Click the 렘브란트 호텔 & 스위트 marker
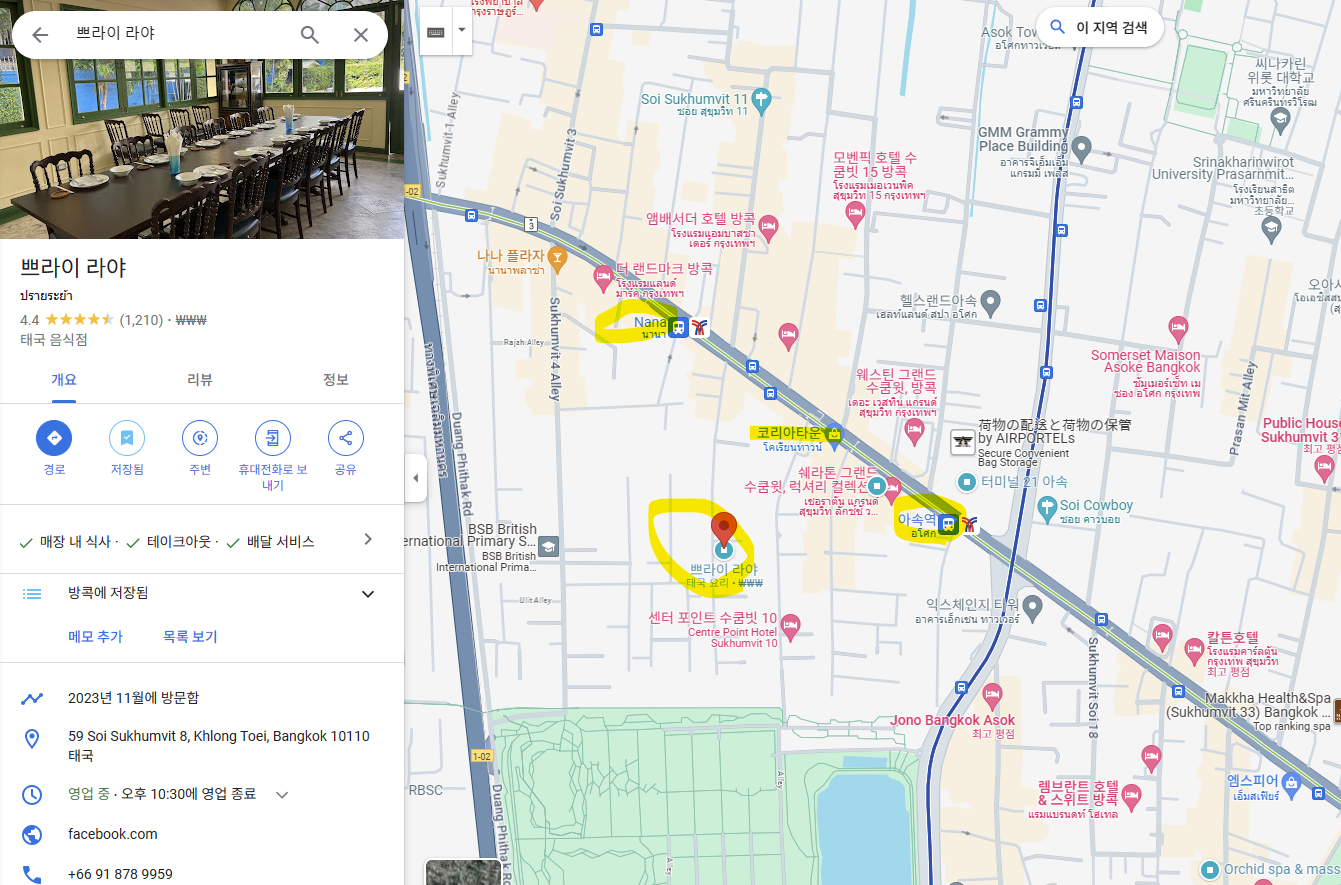1341x885 pixels. click(x=1131, y=796)
